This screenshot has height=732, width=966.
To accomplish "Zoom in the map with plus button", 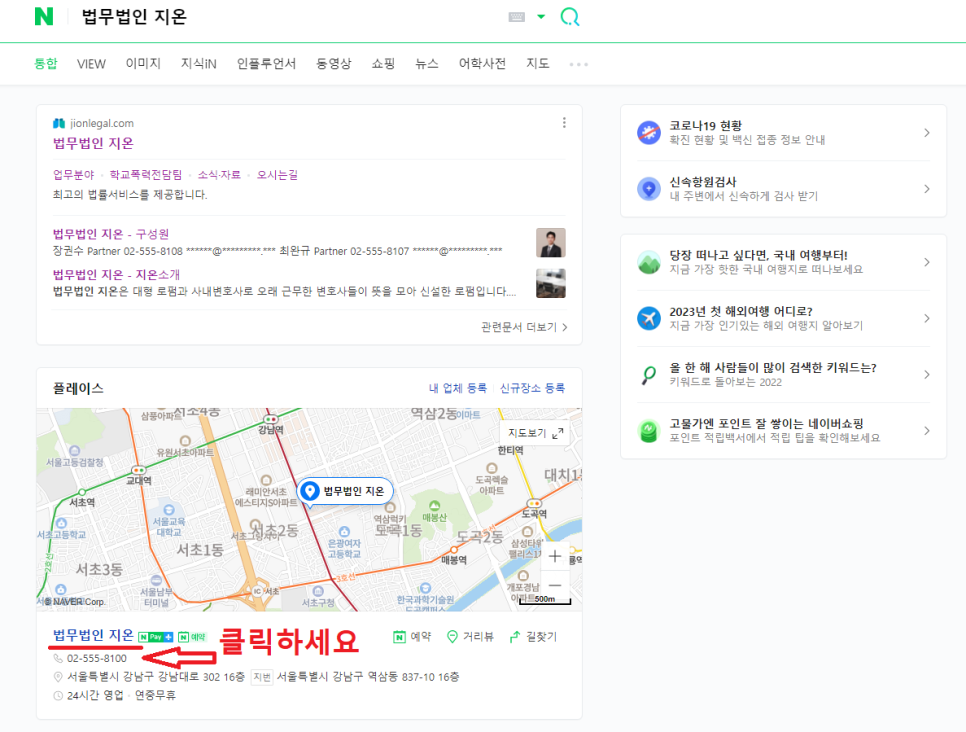I will click(x=554, y=556).
